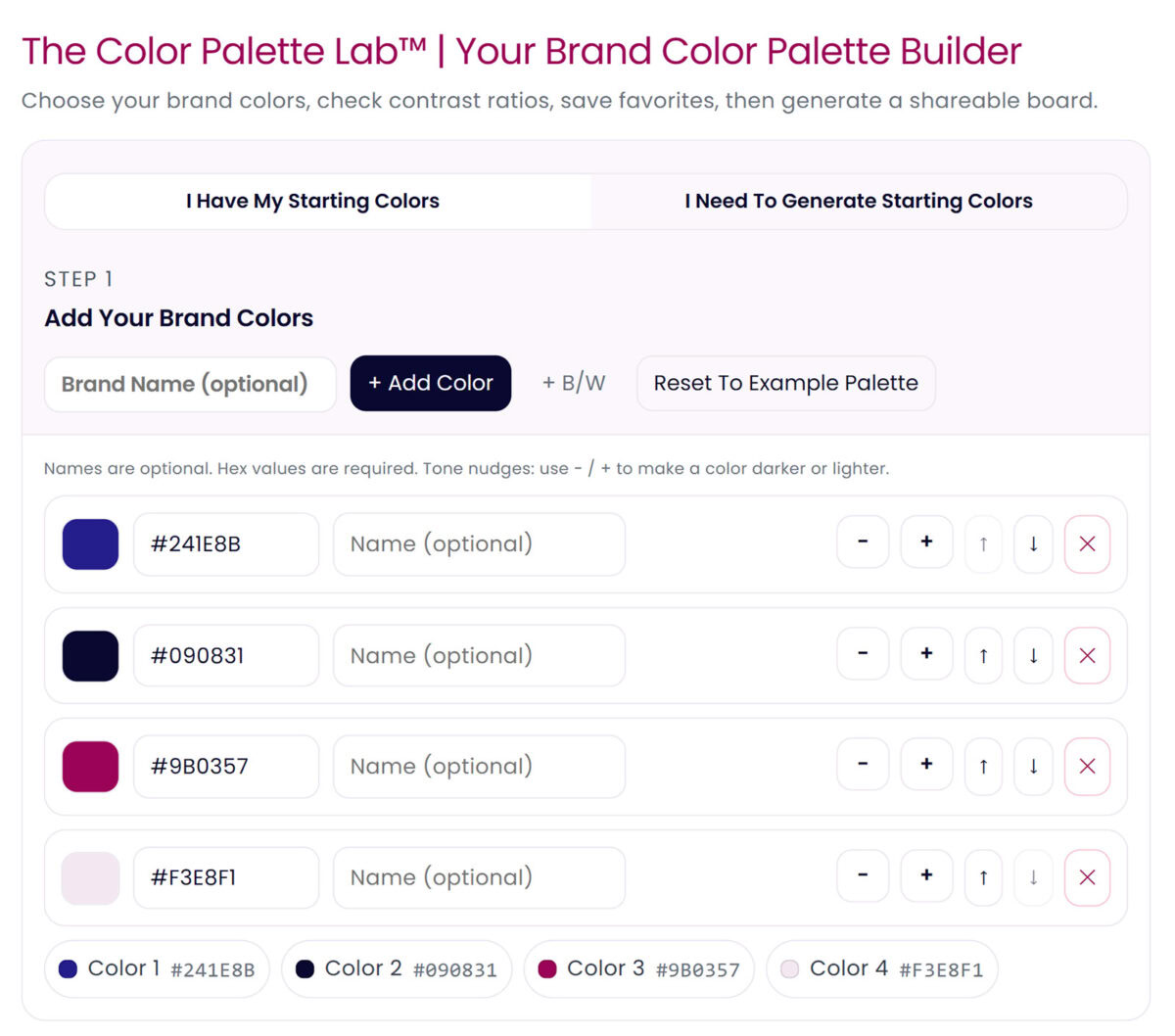Select the Color 3 pill at the bottom
Viewport: 1175px width, 1036px height.
638,968
